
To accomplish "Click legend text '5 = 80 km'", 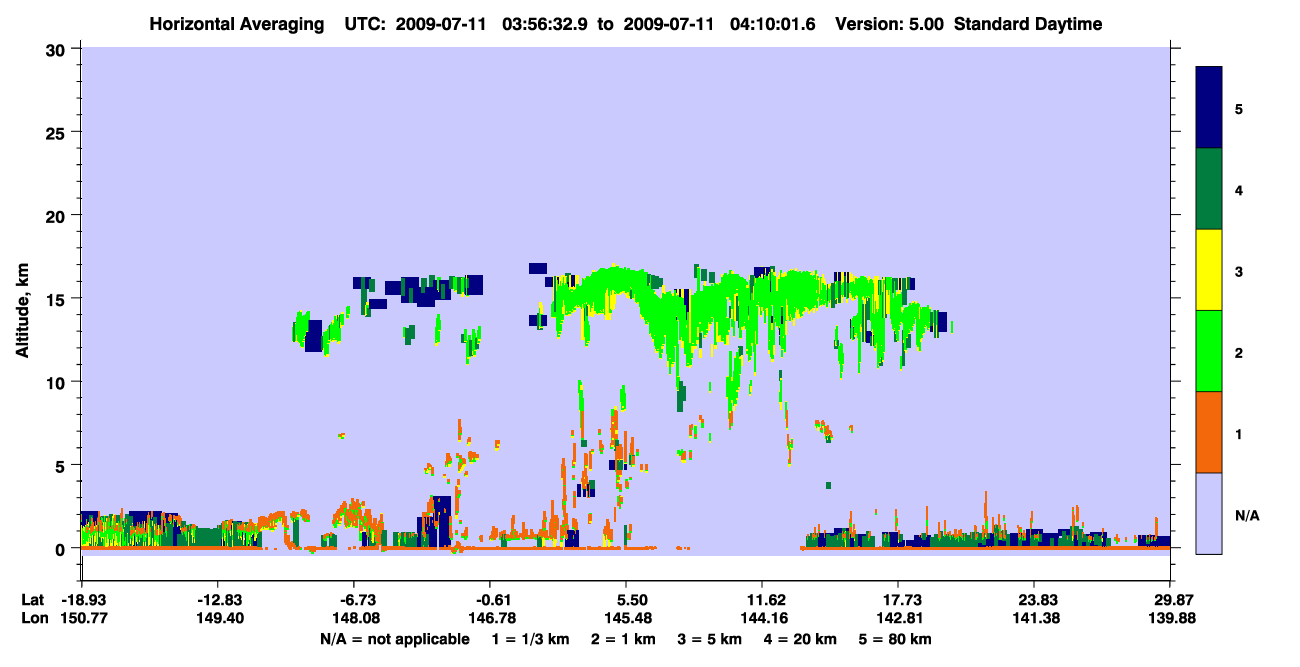I will point(896,639).
